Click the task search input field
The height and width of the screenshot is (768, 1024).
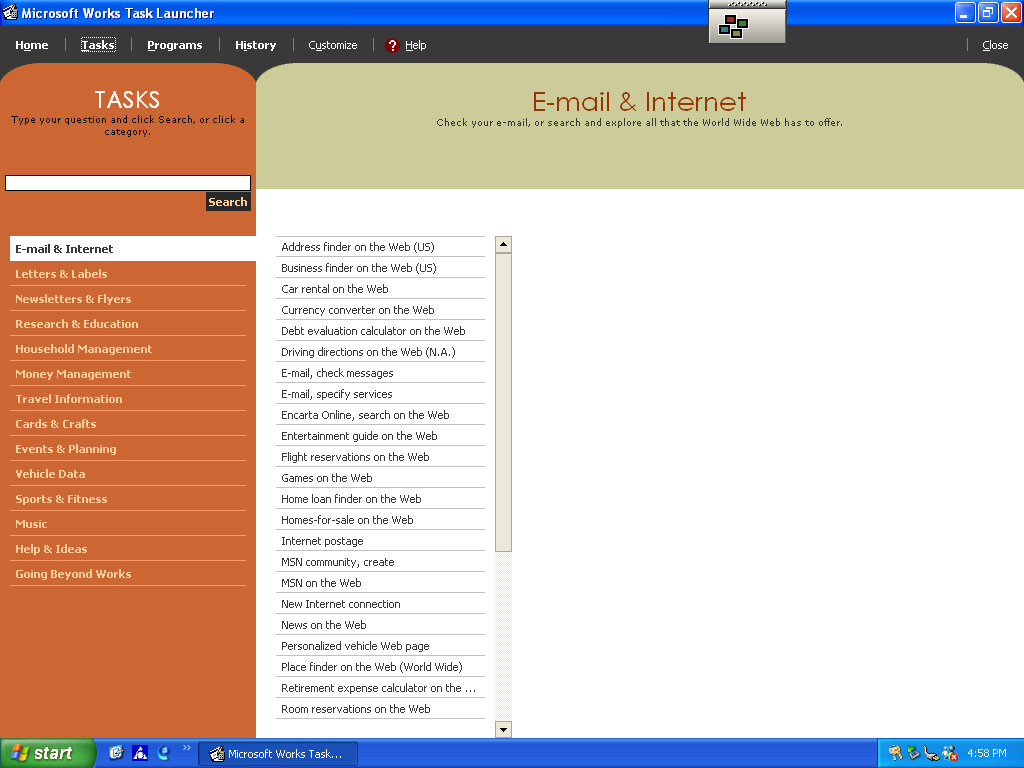(128, 183)
